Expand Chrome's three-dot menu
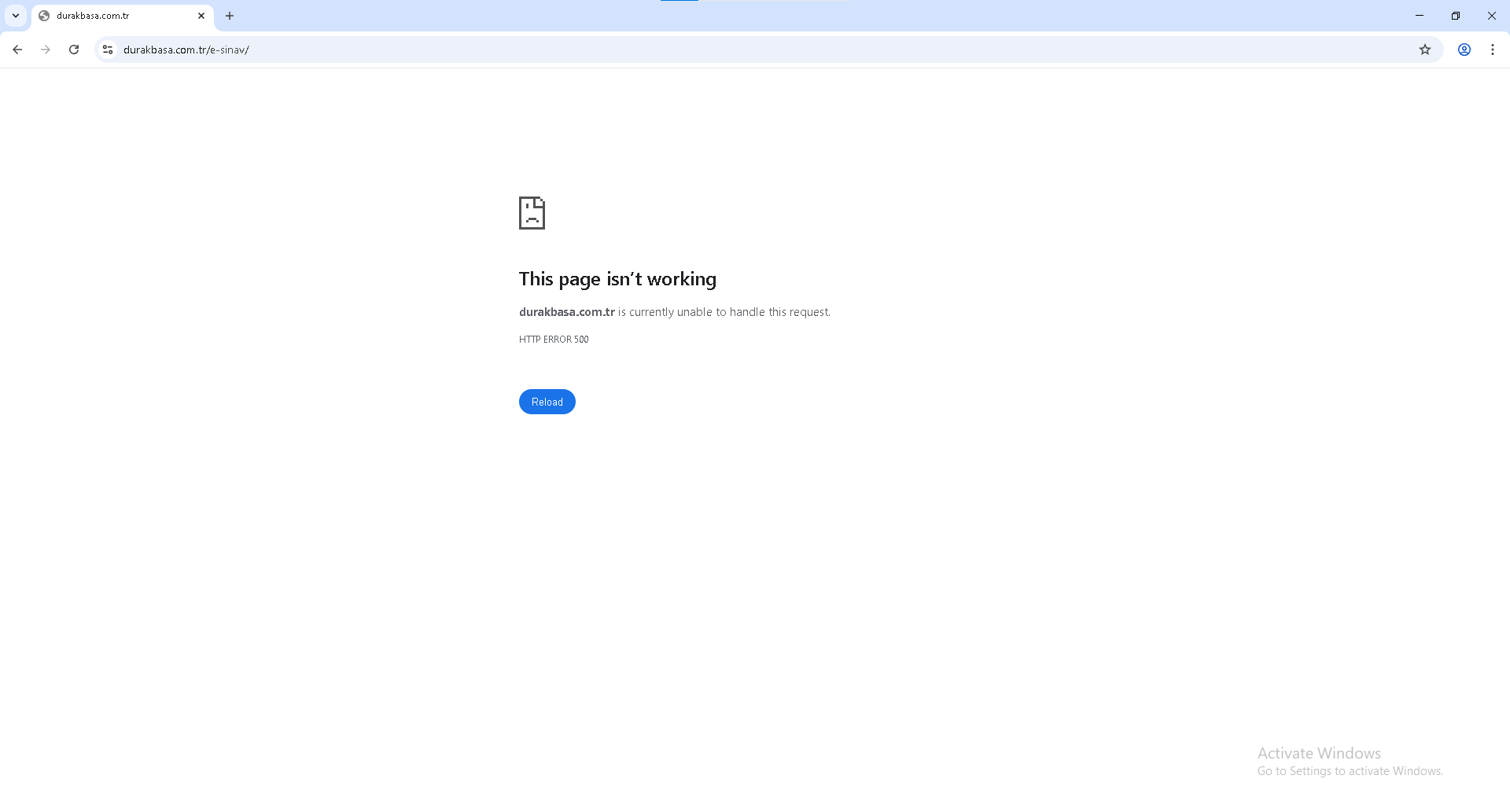This screenshot has width=1510, height=812. click(x=1493, y=50)
